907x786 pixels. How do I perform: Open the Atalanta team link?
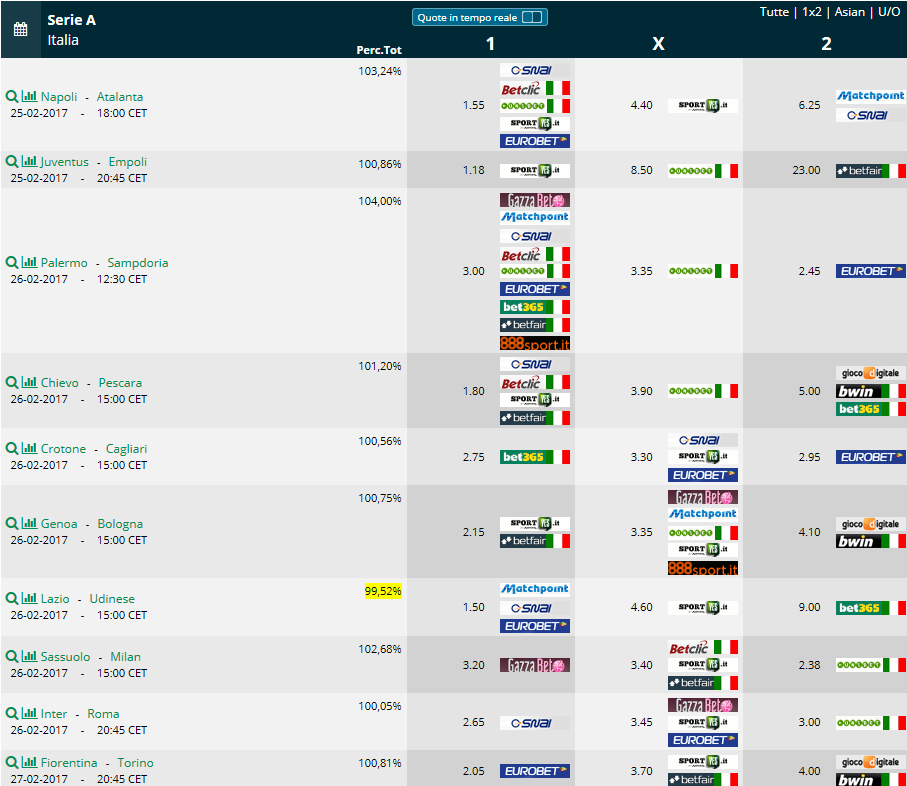click(120, 97)
